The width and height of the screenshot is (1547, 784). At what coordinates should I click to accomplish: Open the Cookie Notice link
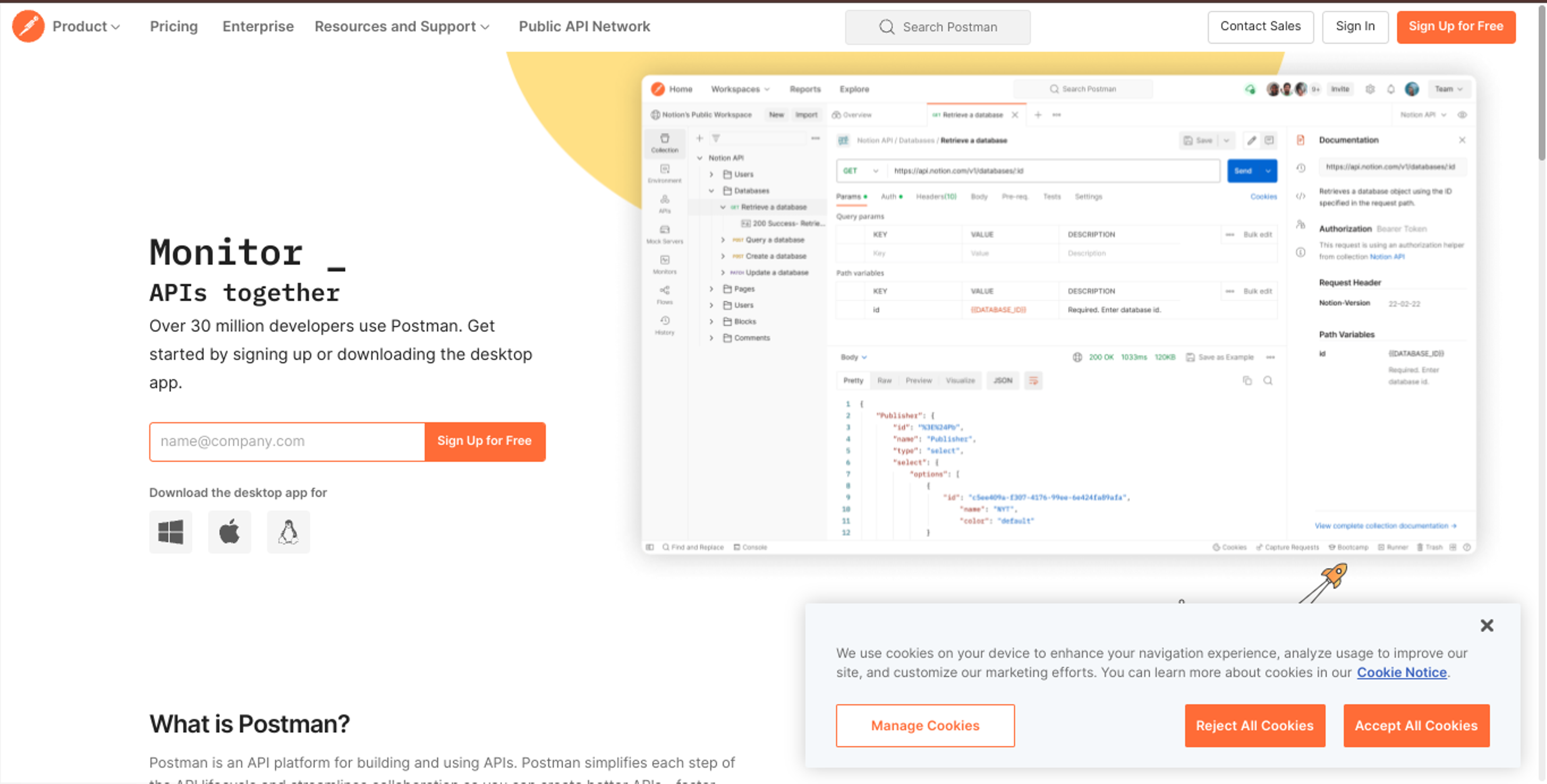(1402, 673)
